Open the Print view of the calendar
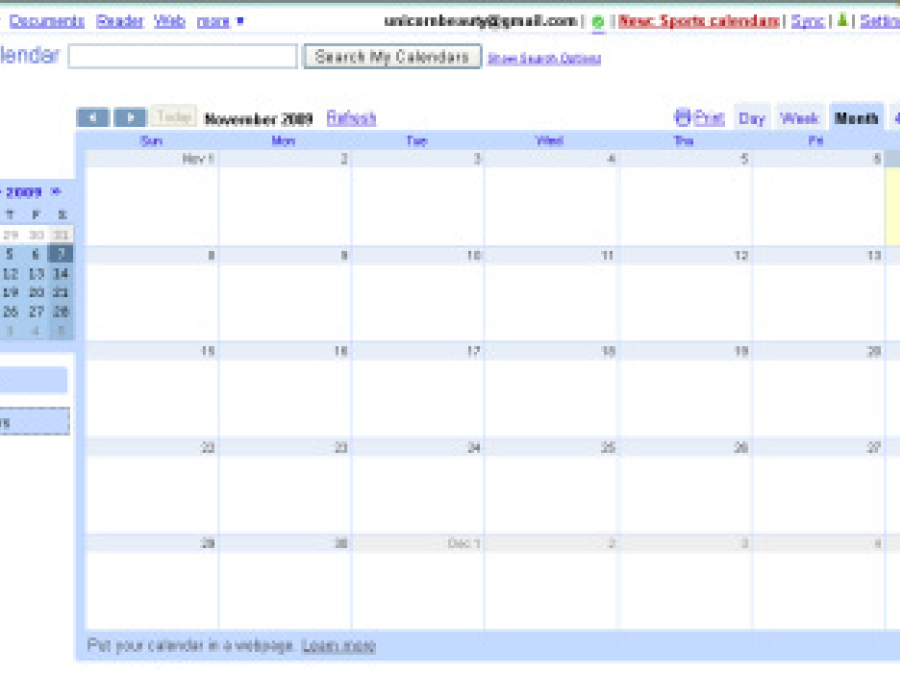Screen dimensions: 900x675 [707, 117]
